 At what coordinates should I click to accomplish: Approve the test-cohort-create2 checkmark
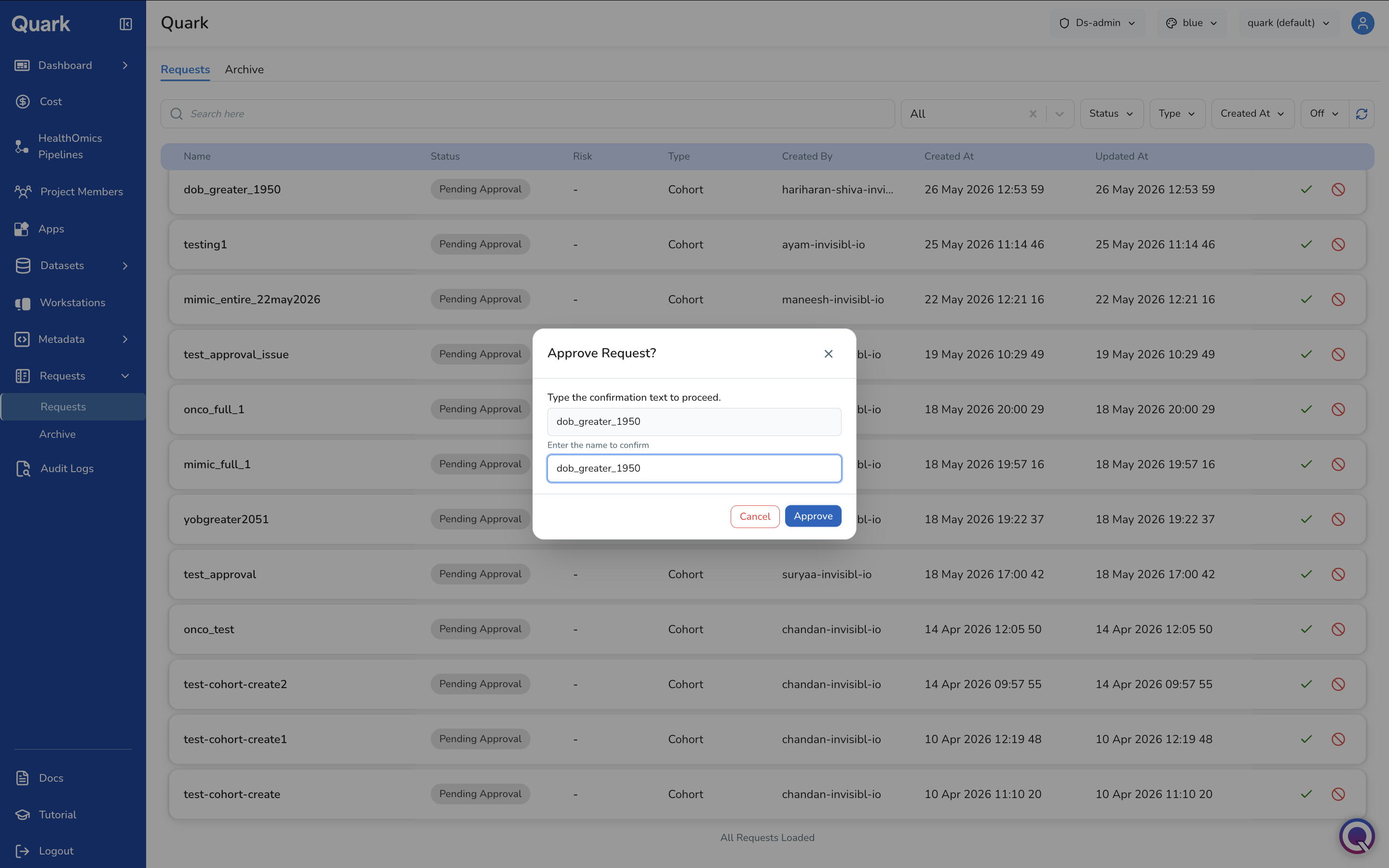(x=1307, y=684)
